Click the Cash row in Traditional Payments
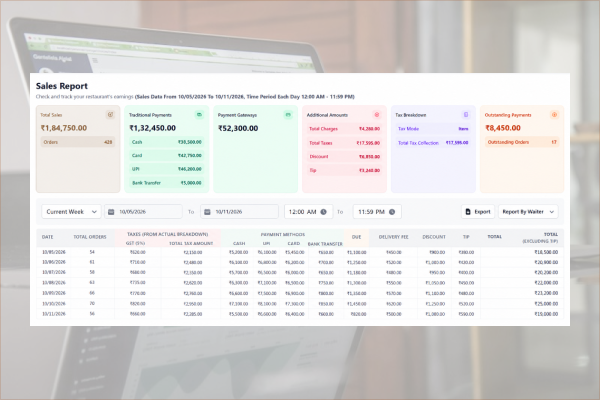600x400 pixels. coord(166,142)
